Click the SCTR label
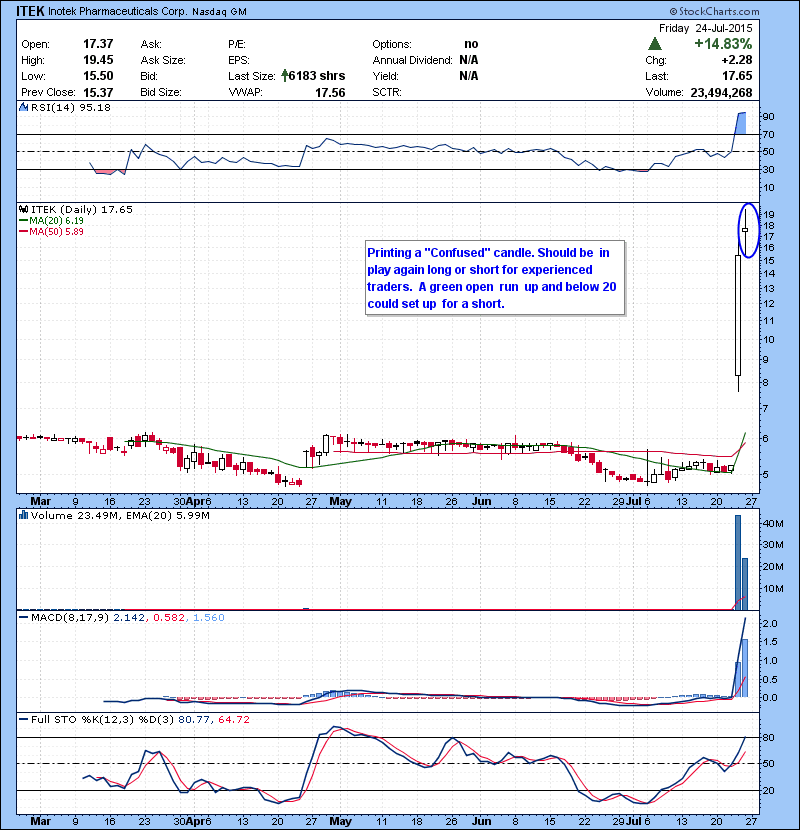 point(386,92)
